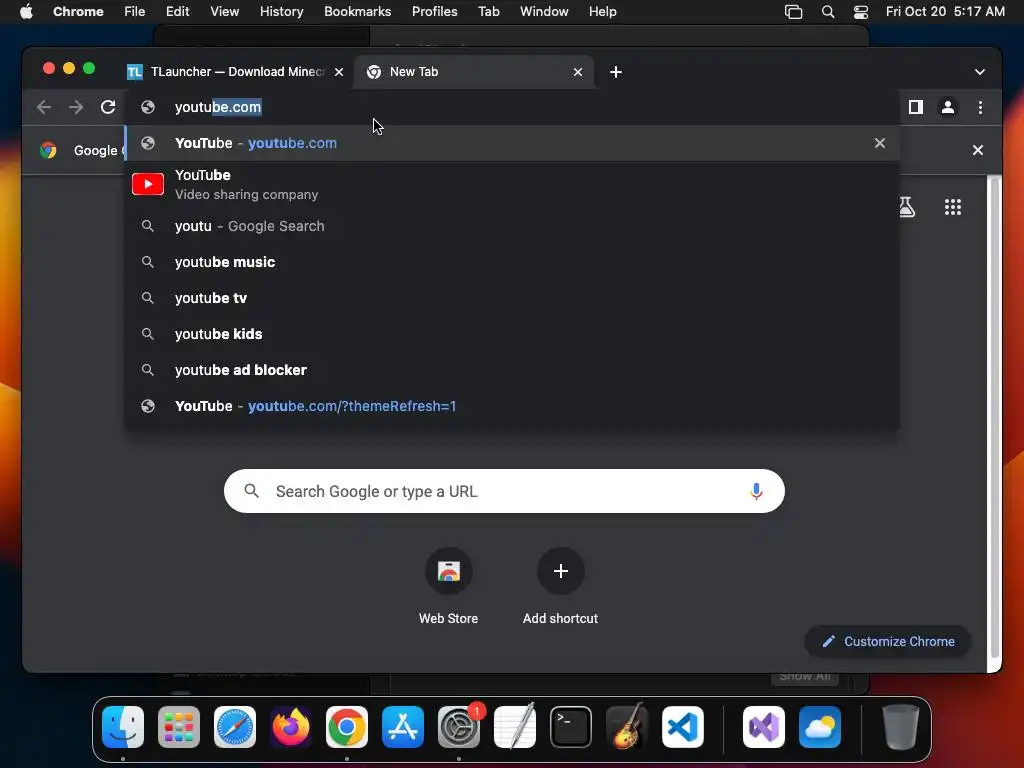Open Visual Studio from the Dock

click(763, 727)
